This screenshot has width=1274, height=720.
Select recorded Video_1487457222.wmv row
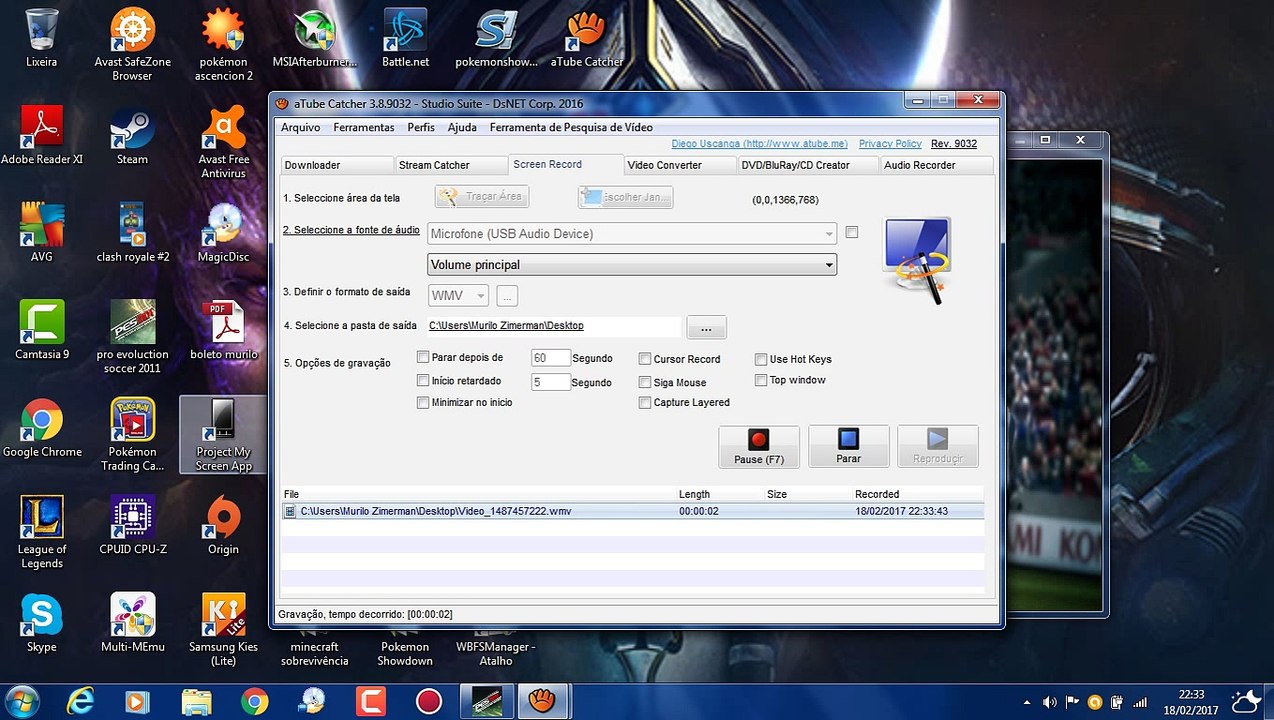tap(632, 511)
